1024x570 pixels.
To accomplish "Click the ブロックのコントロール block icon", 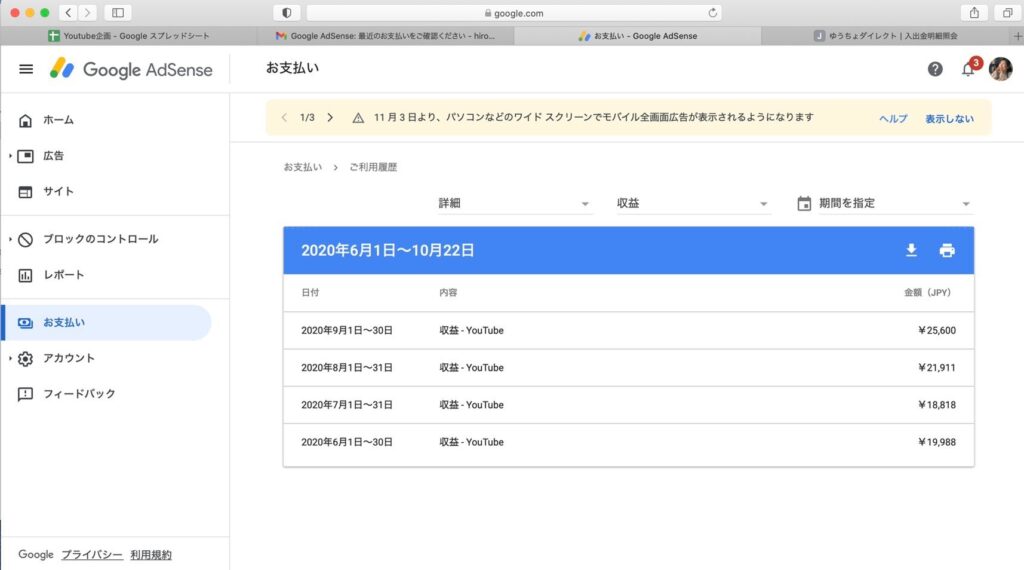I will (x=25, y=240).
